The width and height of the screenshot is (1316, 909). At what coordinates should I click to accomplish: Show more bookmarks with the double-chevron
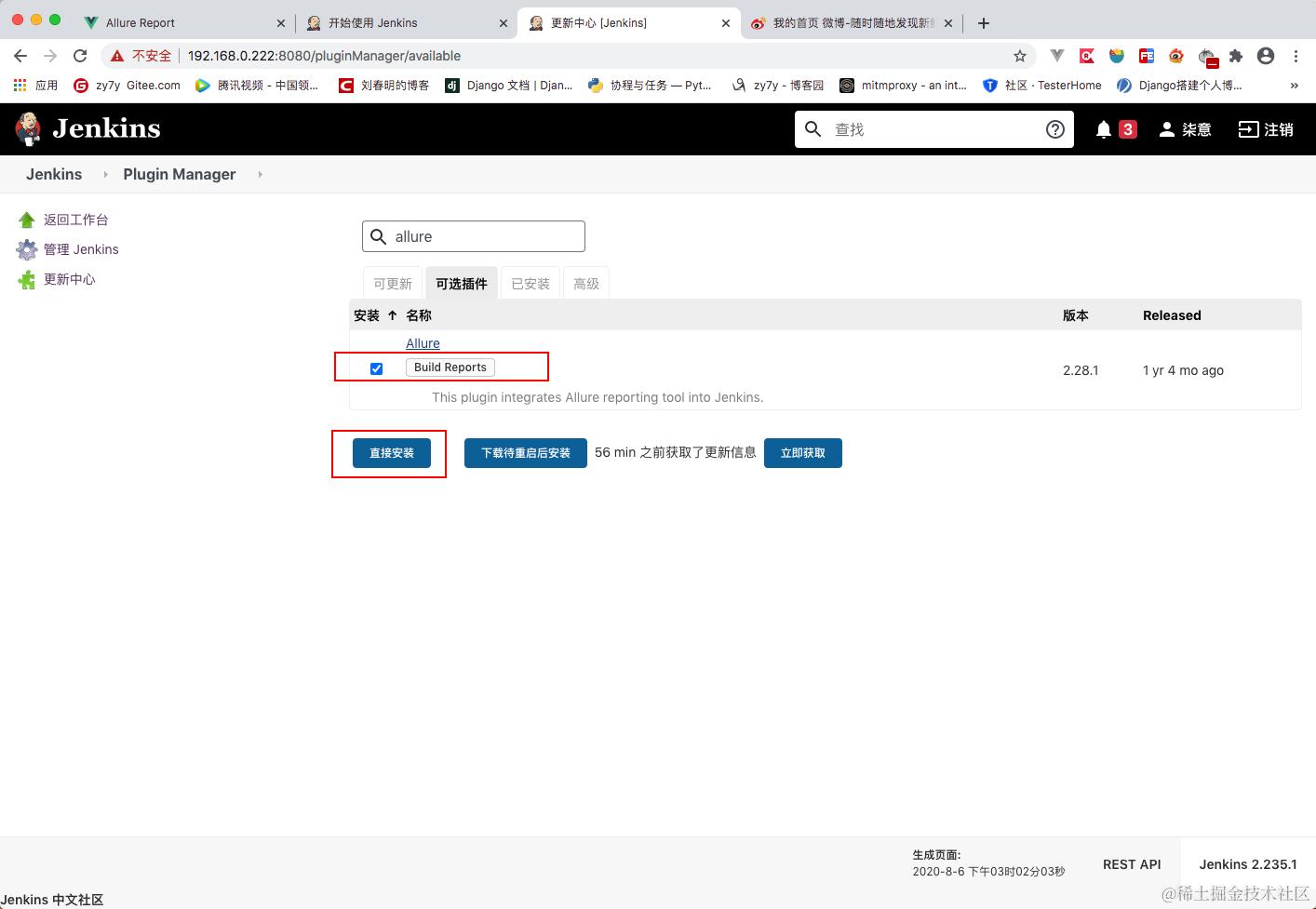pyautogui.click(x=1294, y=85)
